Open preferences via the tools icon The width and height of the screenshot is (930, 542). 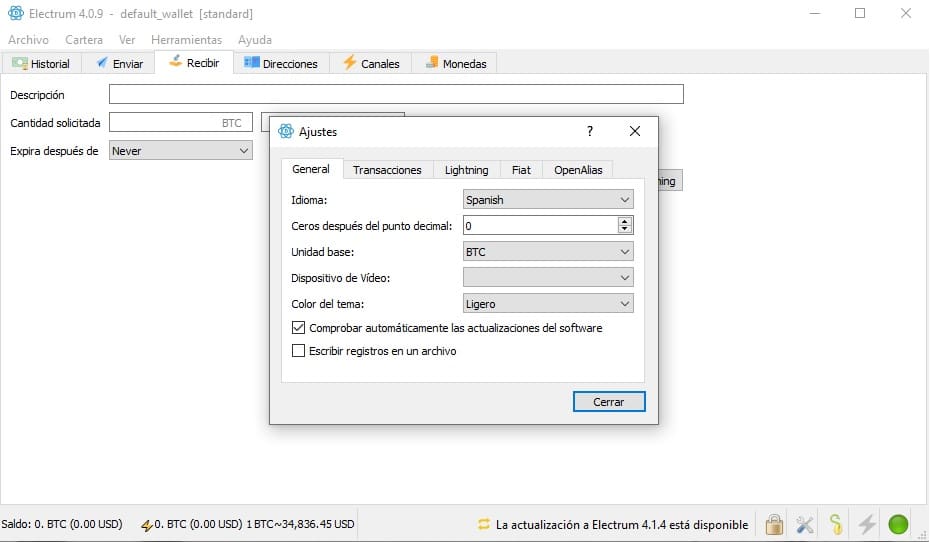(x=805, y=524)
